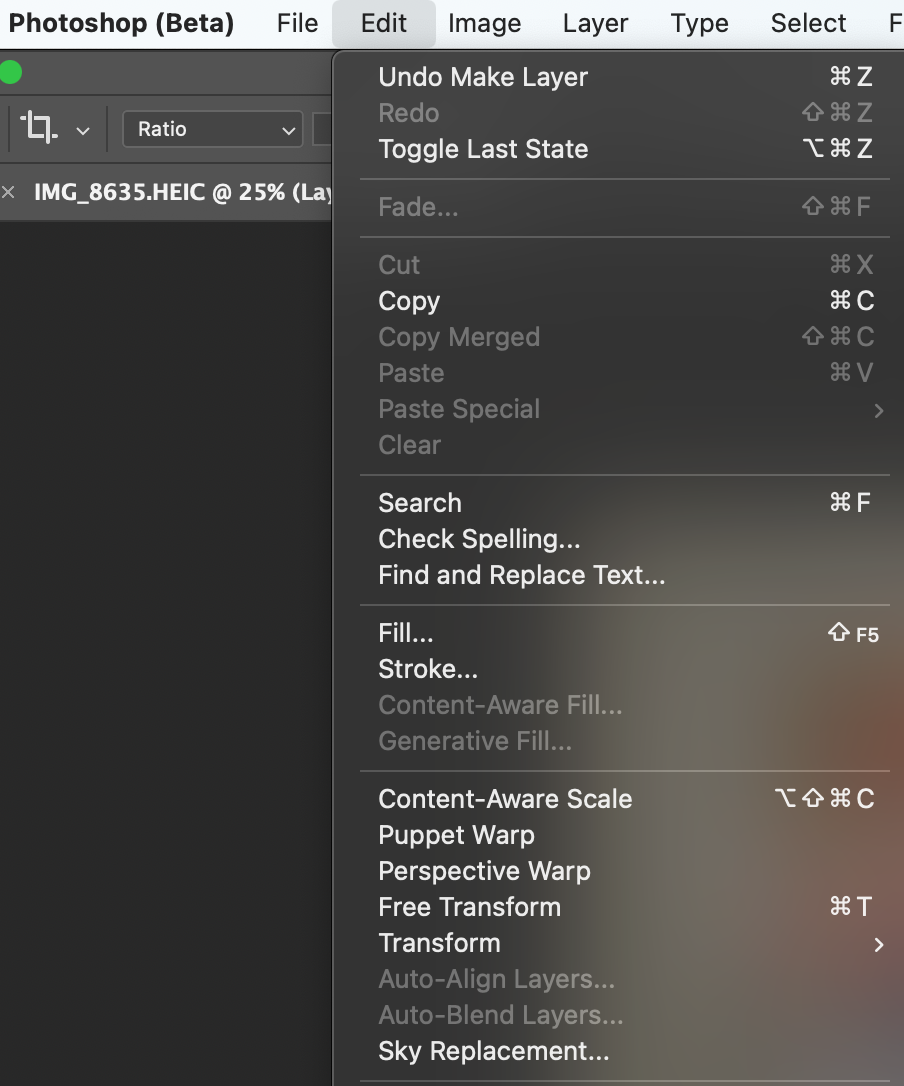Click the green traffic light window button
The width and height of the screenshot is (904, 1086).
pos(10,72)
